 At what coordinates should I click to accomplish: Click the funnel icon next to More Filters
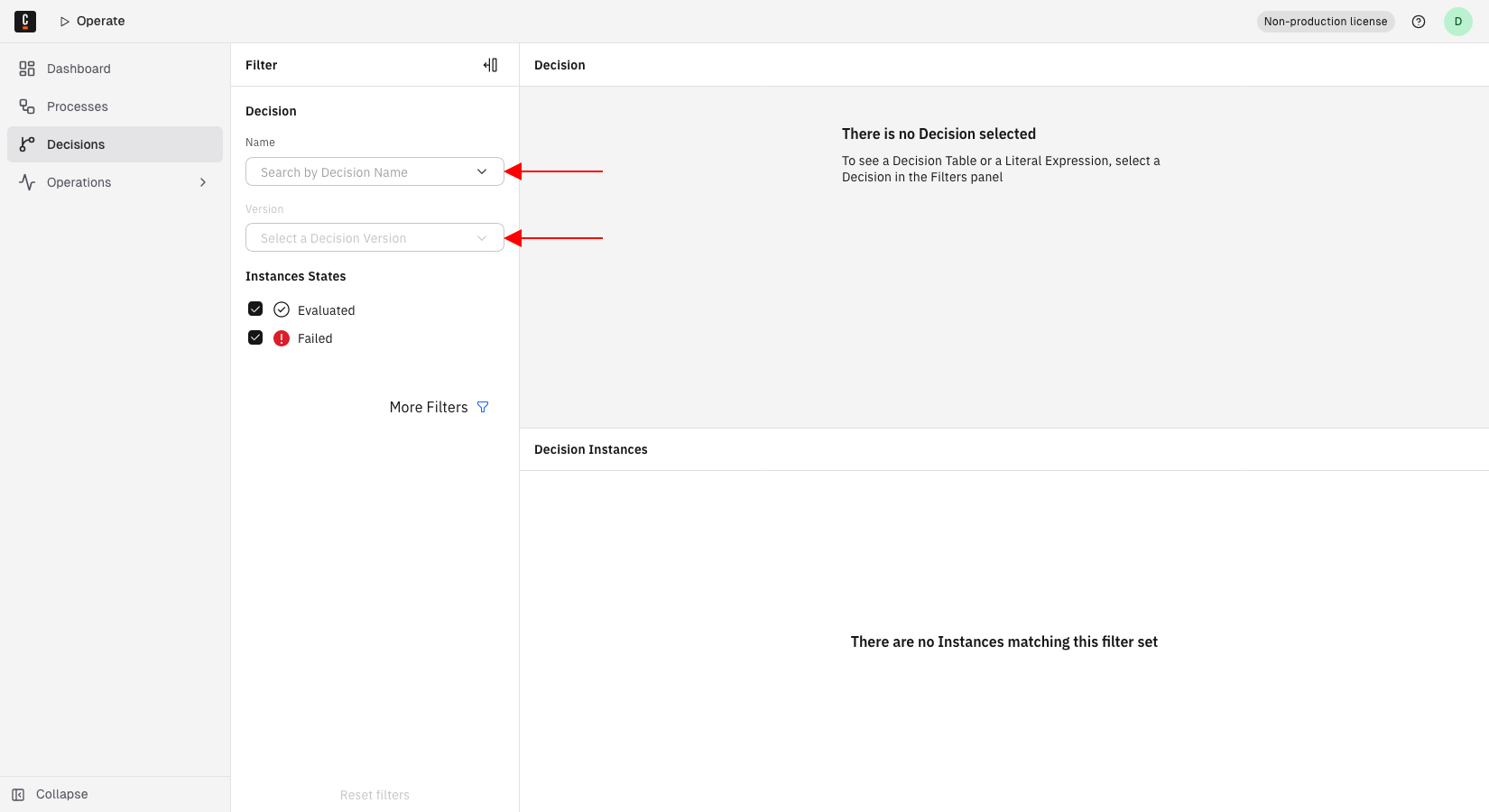483,407
